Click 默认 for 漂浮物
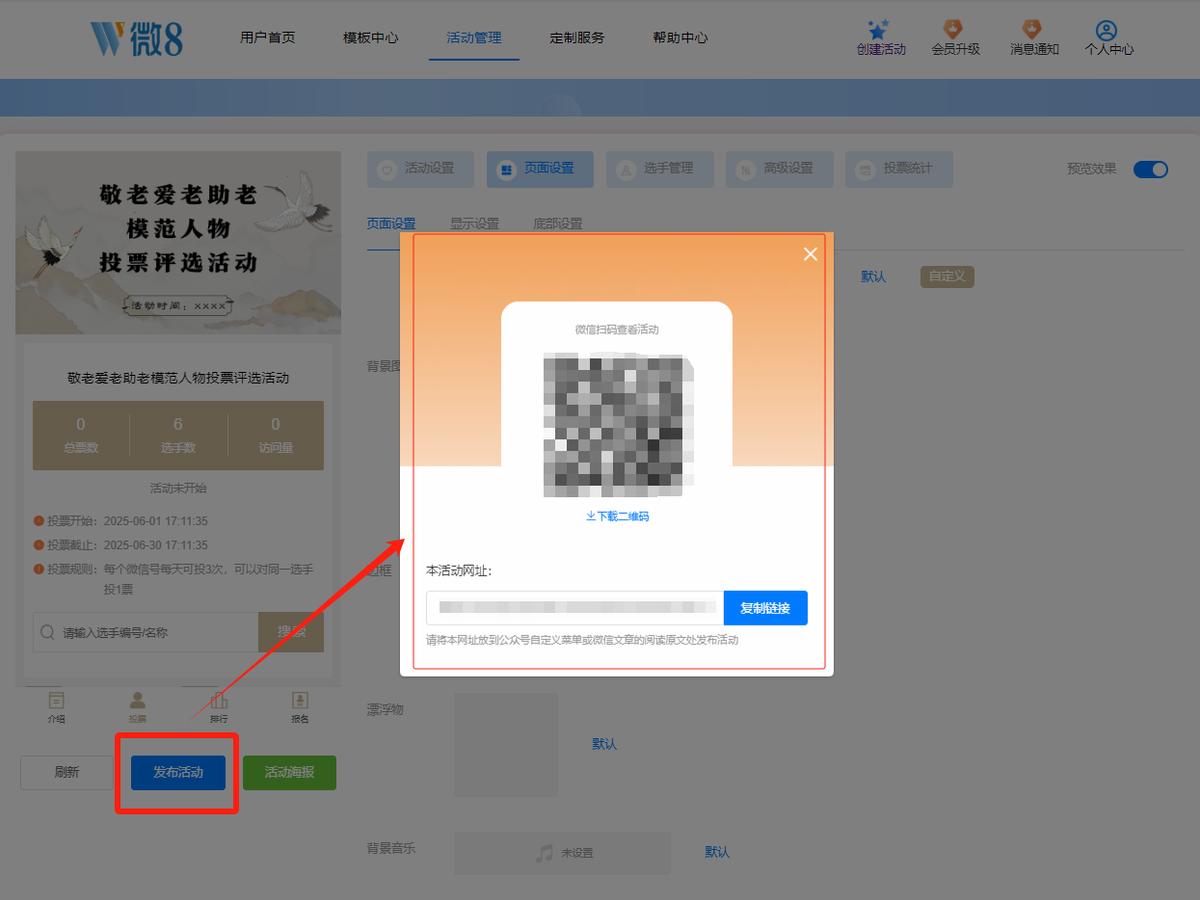Screen dimensions: 1200x900 point(604,744)
